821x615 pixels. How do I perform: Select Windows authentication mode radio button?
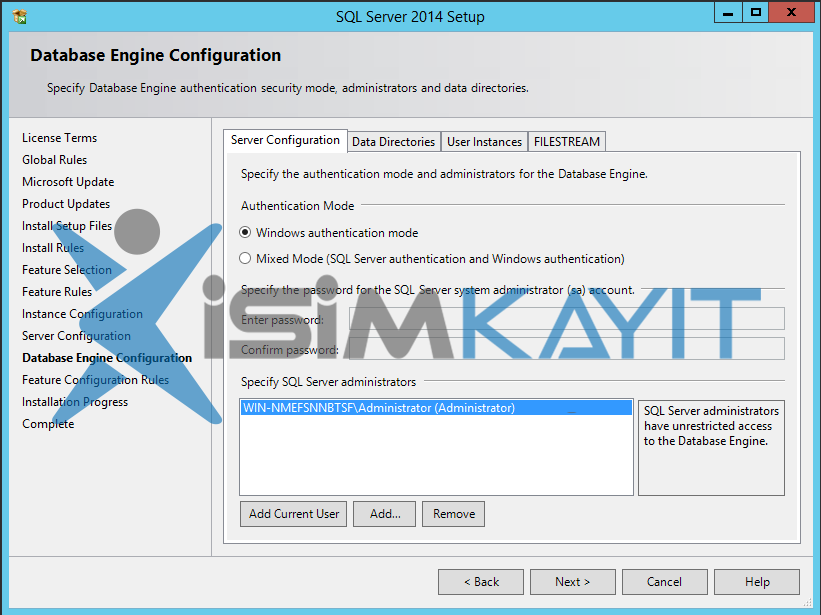pos(245,232)
